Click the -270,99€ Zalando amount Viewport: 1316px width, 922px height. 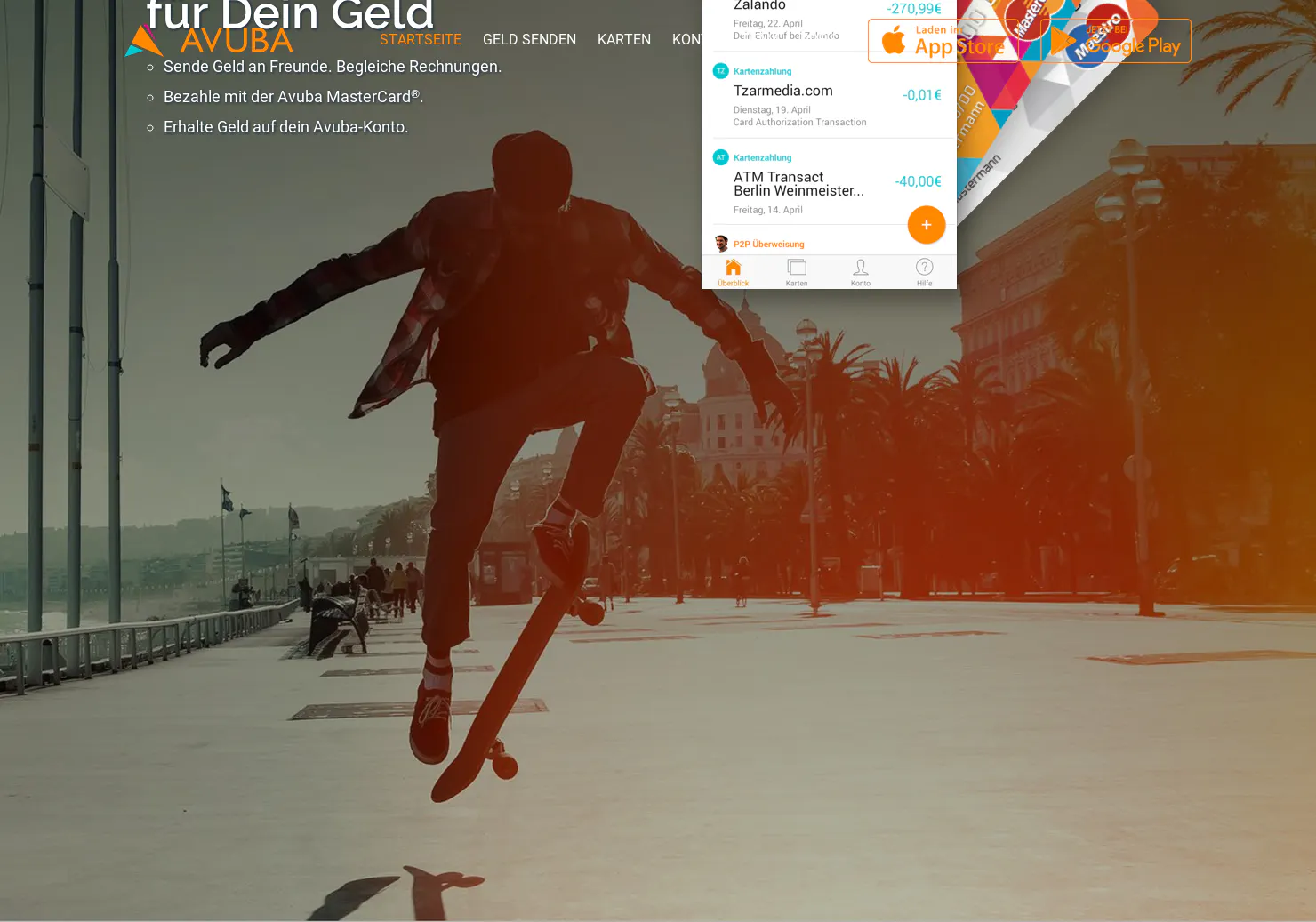[x=914, y=9]
